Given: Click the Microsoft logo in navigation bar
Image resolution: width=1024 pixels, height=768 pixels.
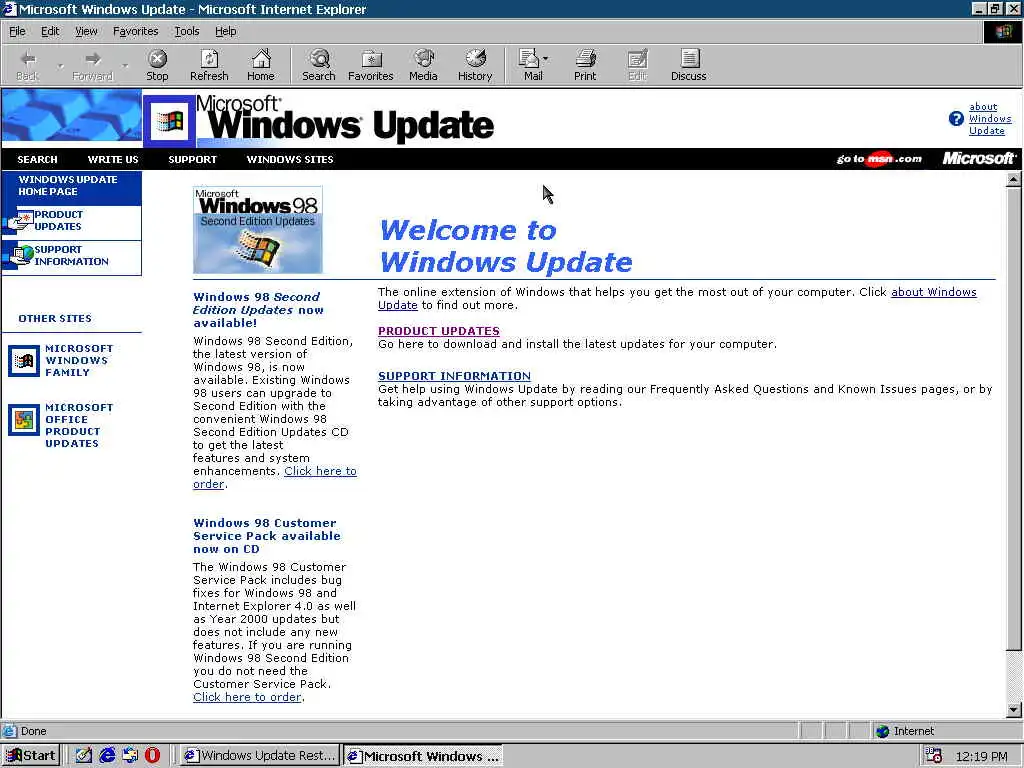Looking at the screenshot, I should [978, 159].
